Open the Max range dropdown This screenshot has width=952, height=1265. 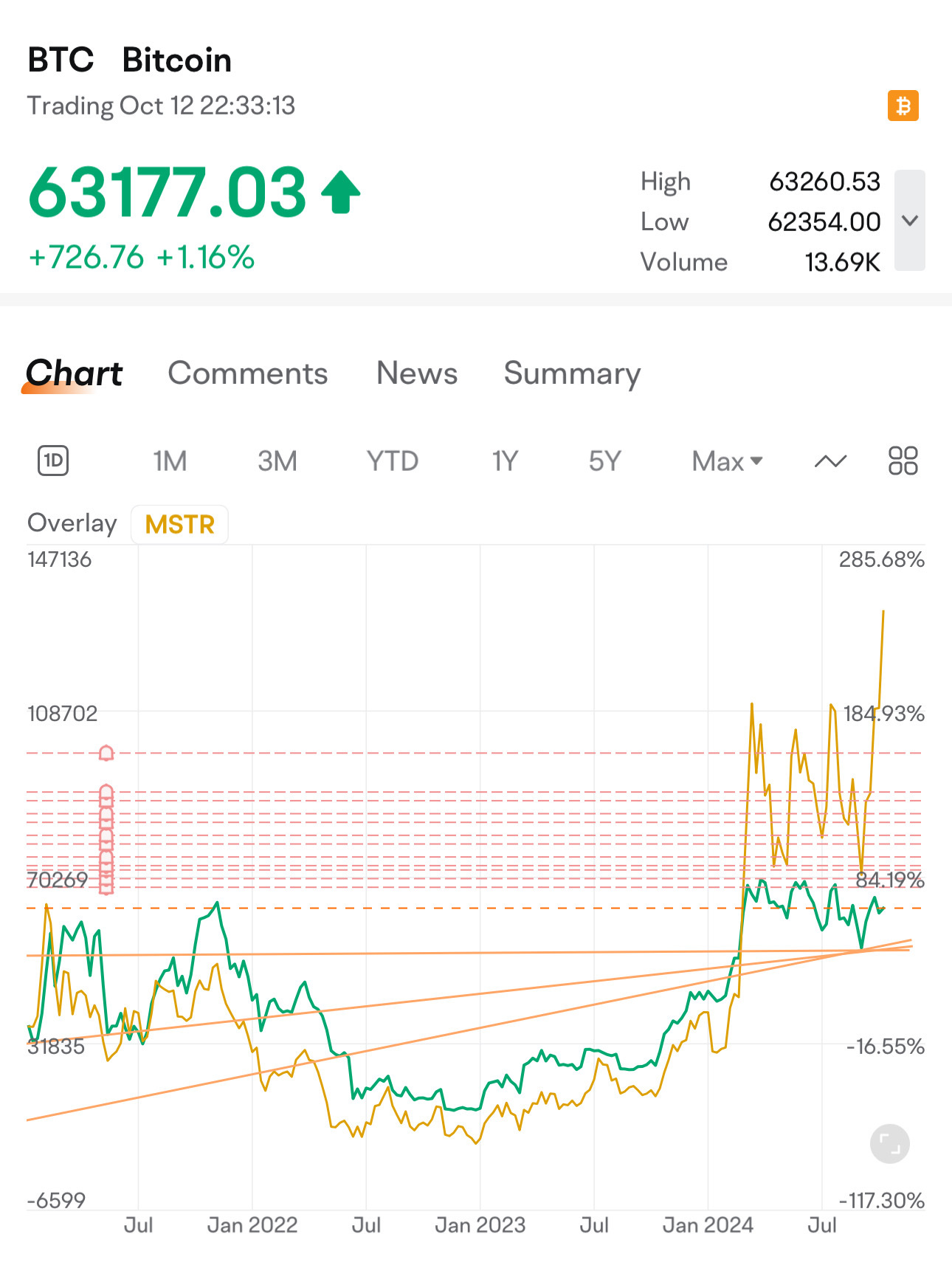tap(727, 461)
